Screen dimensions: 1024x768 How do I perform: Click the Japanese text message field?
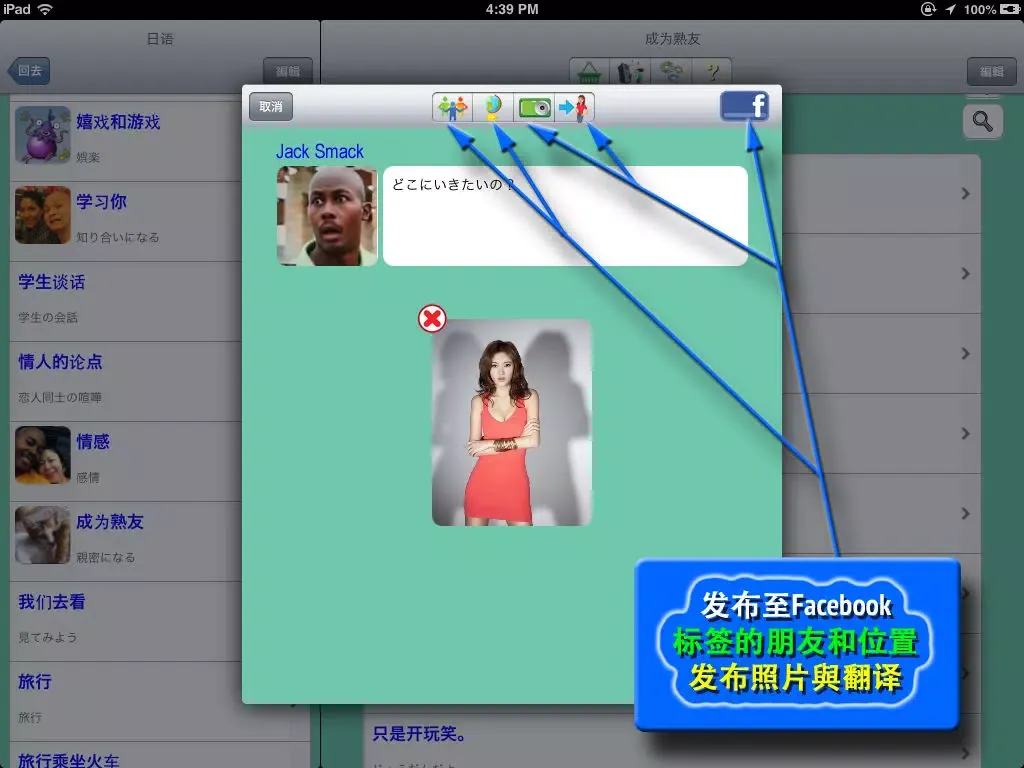click(565, 216)
